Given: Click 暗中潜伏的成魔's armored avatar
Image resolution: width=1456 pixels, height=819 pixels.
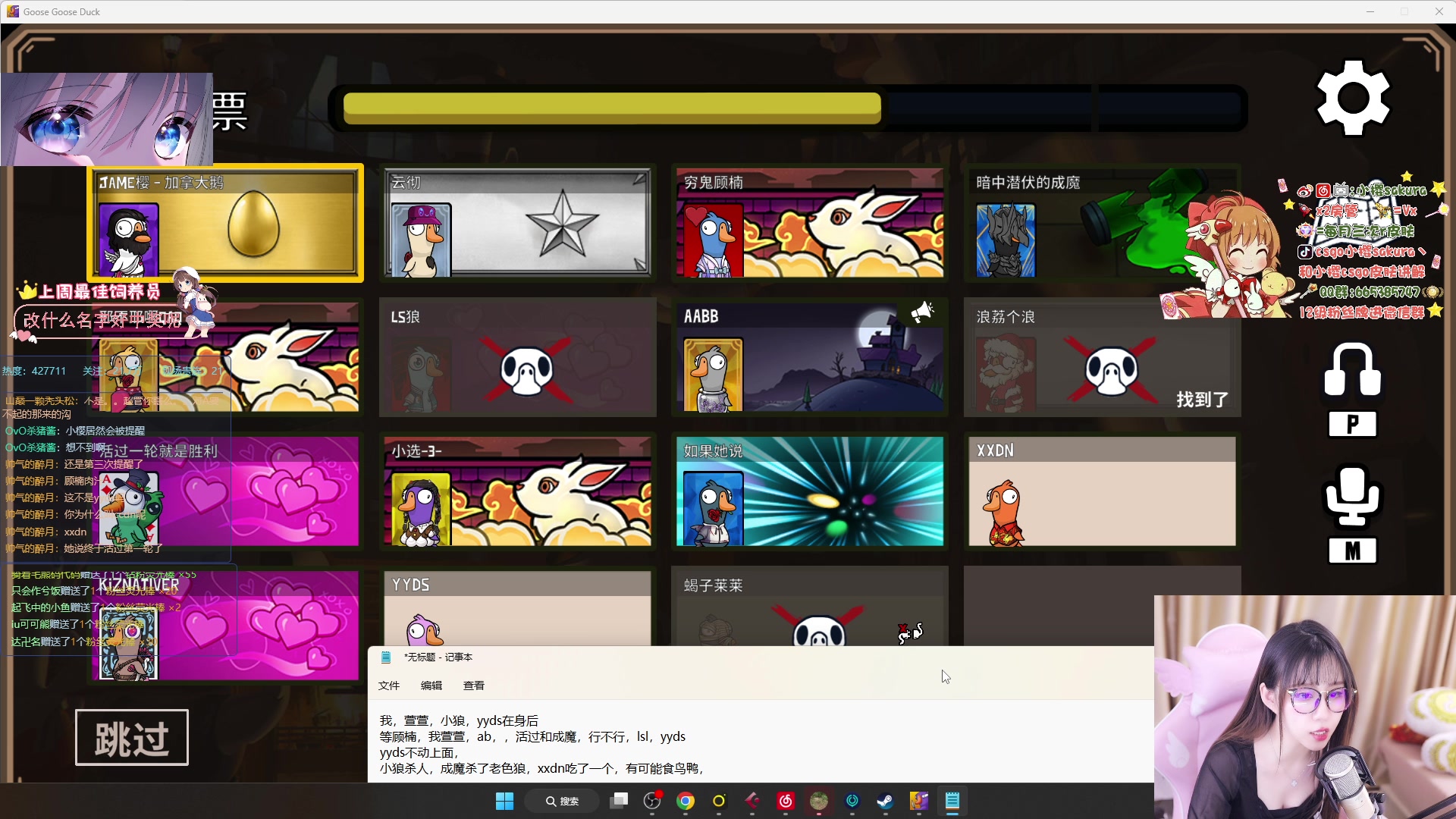Looking at the screenshot, I should [1006, 240].
